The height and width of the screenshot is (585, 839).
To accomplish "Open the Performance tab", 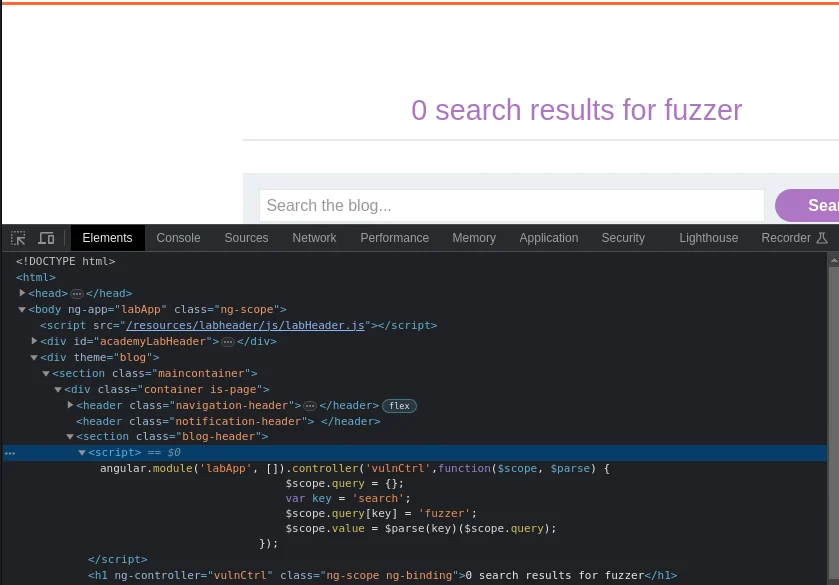I will [x=394, y=238].
